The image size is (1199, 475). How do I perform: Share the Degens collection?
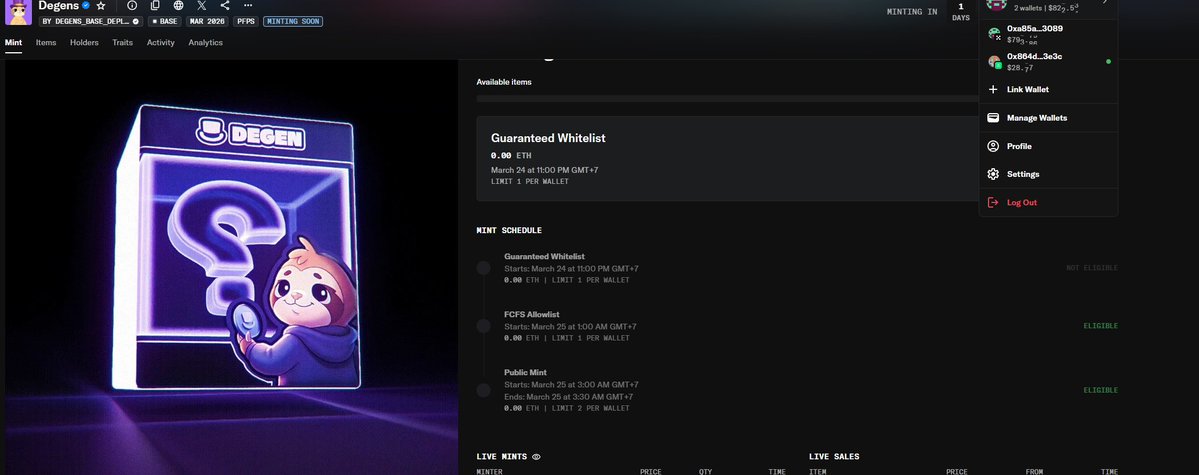pyautogui.click(x=225, y=5)
